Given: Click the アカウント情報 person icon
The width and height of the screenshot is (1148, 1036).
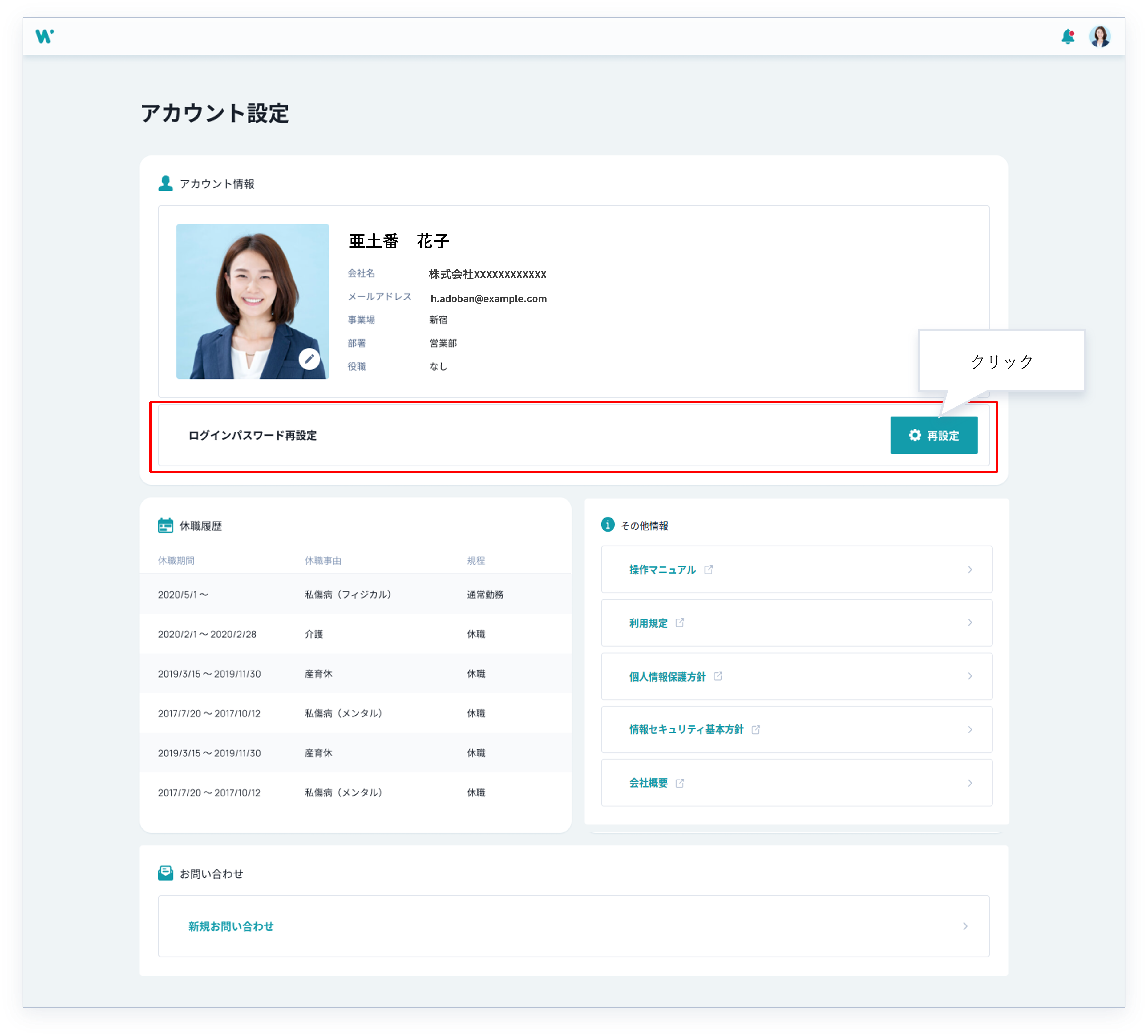Looking at the screenshot, I should (x=166, y=183).
